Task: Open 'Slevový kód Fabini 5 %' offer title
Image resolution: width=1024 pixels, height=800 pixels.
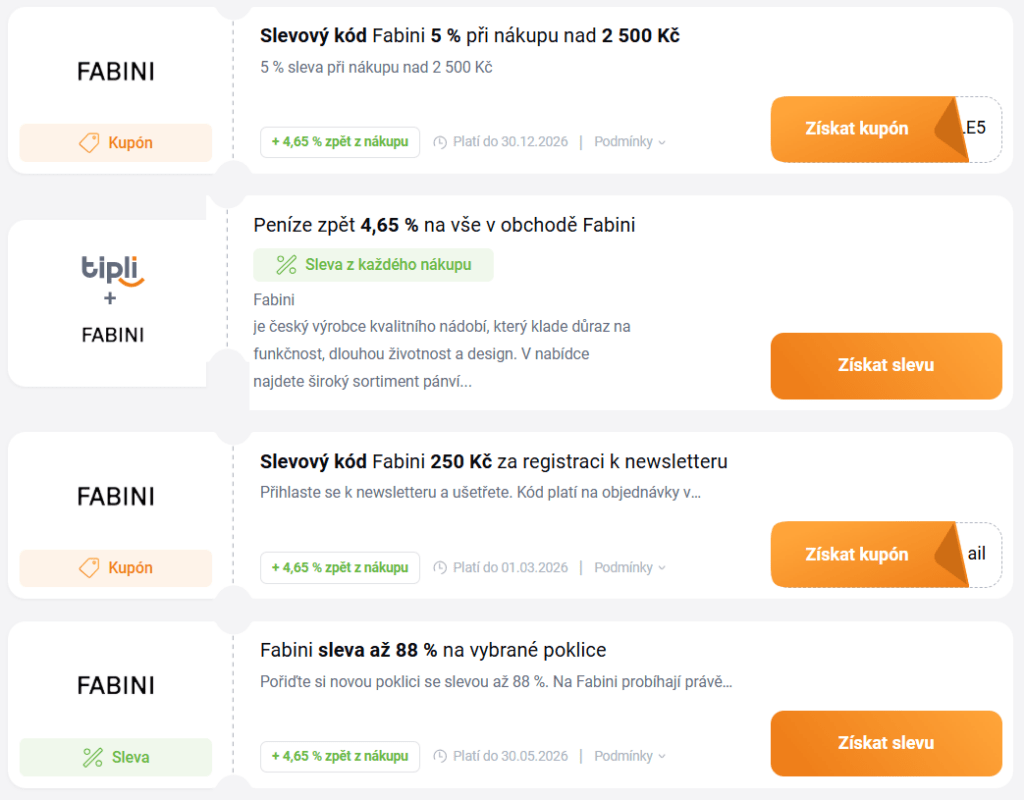Action: click(x=470, y=36)
